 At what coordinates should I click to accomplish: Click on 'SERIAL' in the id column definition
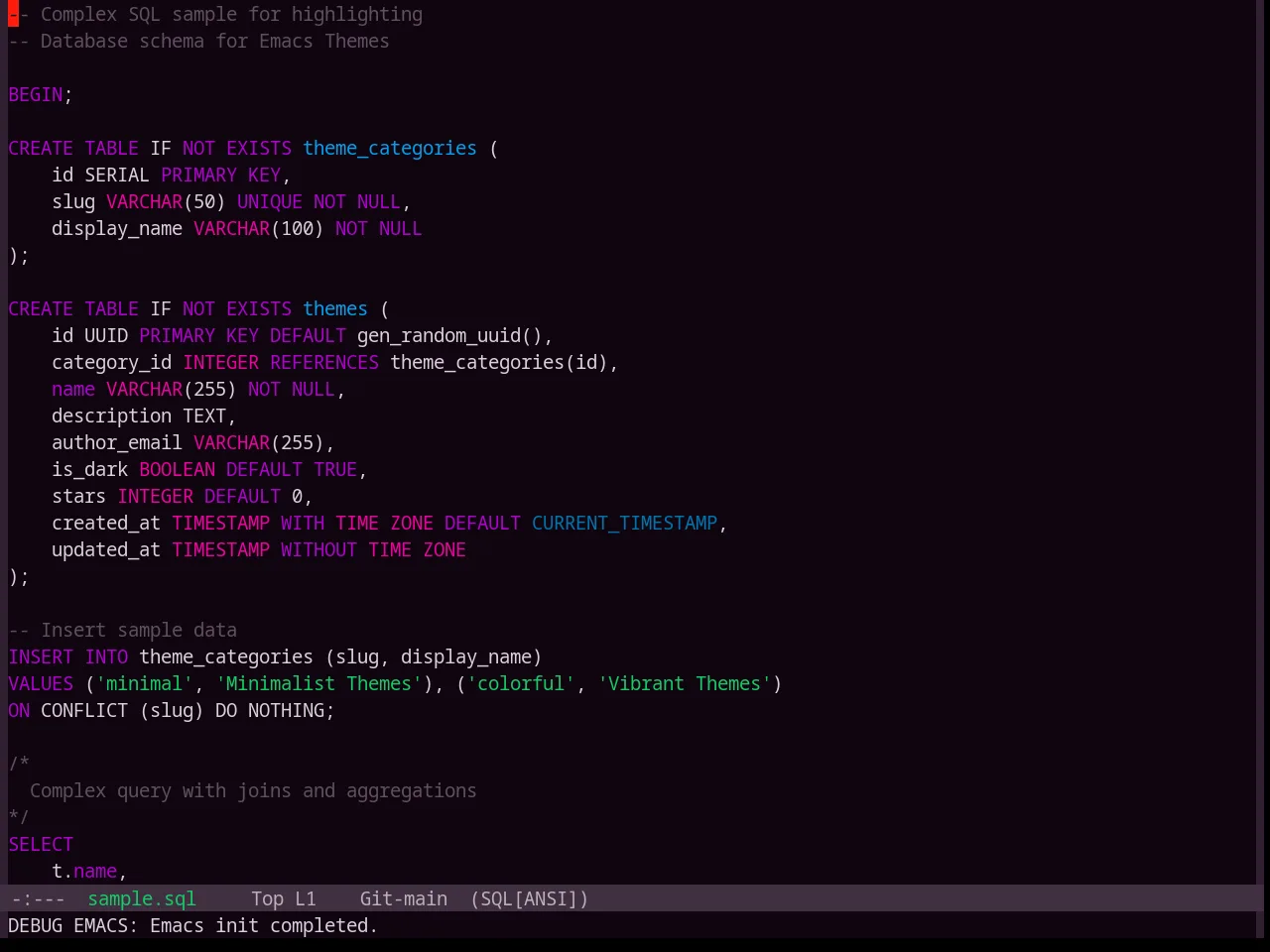tap(117, 175)
